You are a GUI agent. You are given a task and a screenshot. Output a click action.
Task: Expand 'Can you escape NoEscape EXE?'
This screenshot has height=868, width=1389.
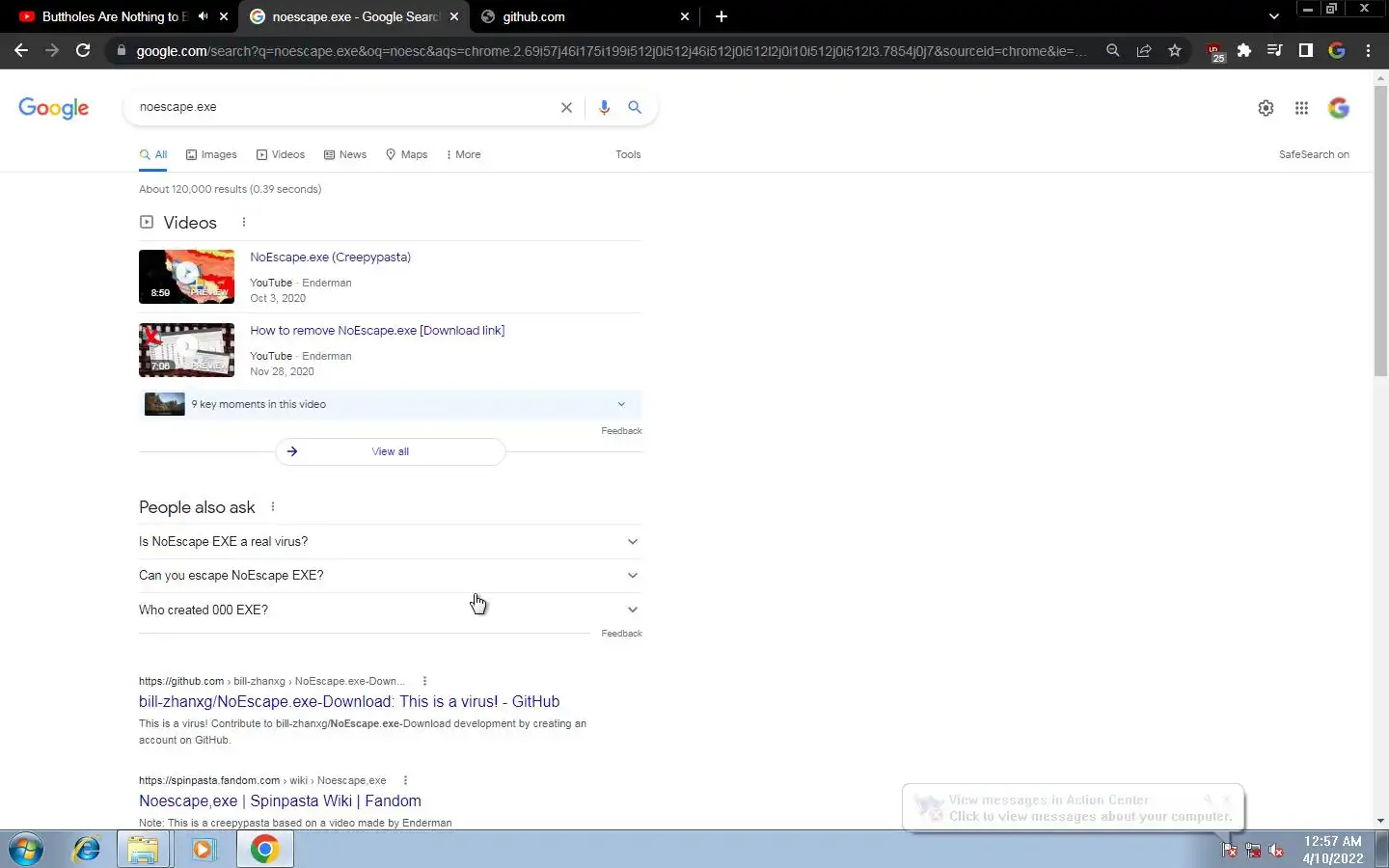[390, 575]
